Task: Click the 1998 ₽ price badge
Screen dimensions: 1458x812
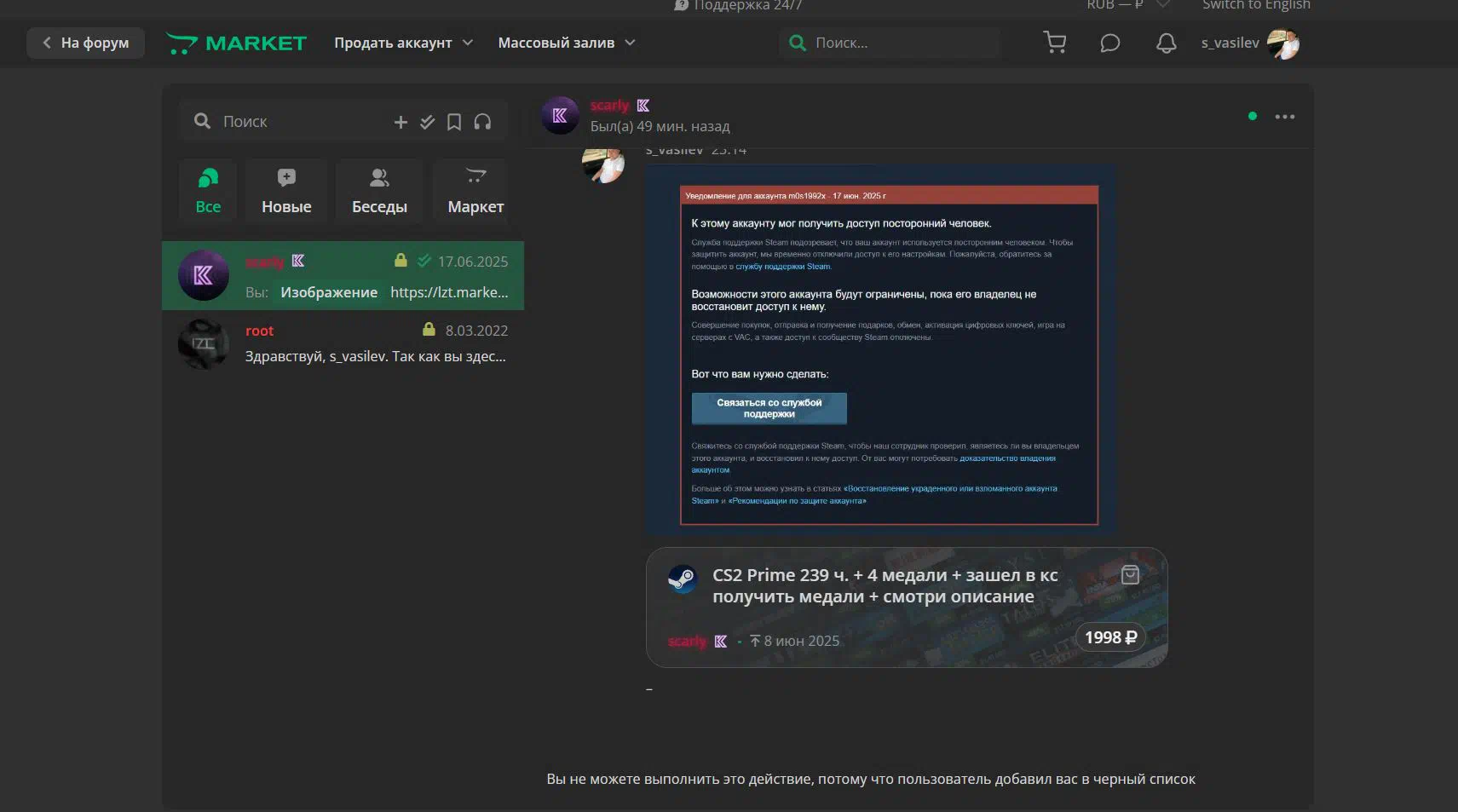Action: (1110, 637)
